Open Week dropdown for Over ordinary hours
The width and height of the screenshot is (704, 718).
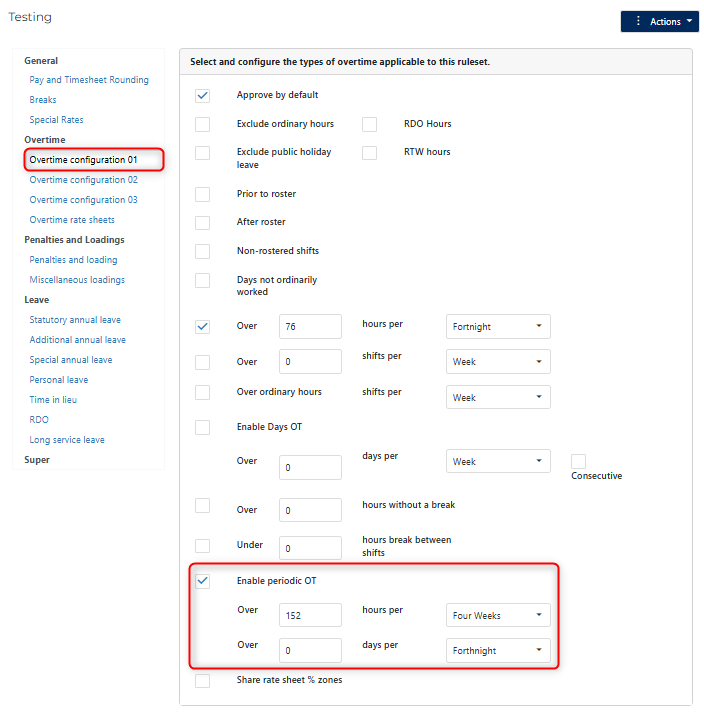[498, 397]
